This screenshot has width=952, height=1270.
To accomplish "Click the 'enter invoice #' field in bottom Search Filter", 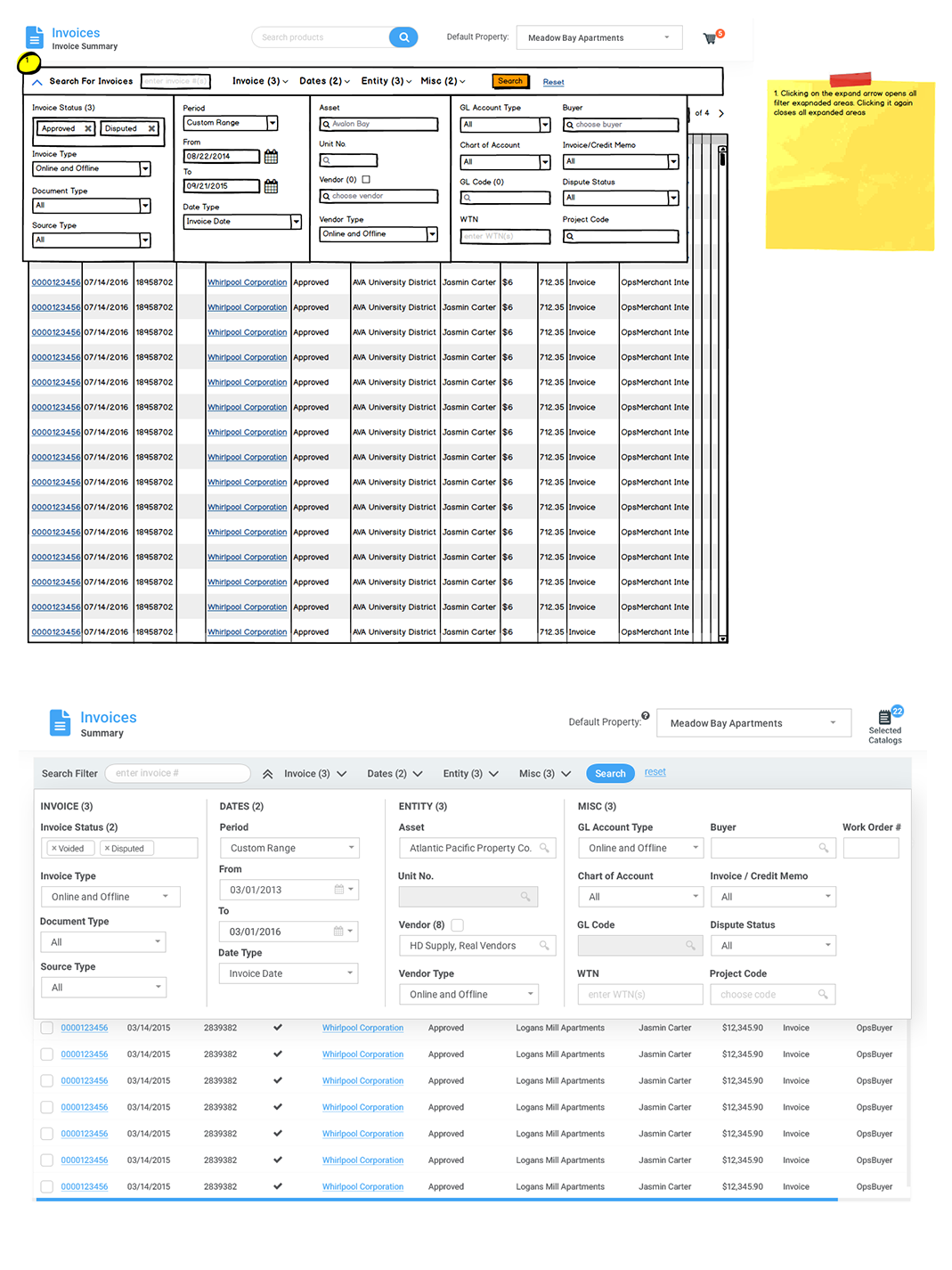I will 177,773.
